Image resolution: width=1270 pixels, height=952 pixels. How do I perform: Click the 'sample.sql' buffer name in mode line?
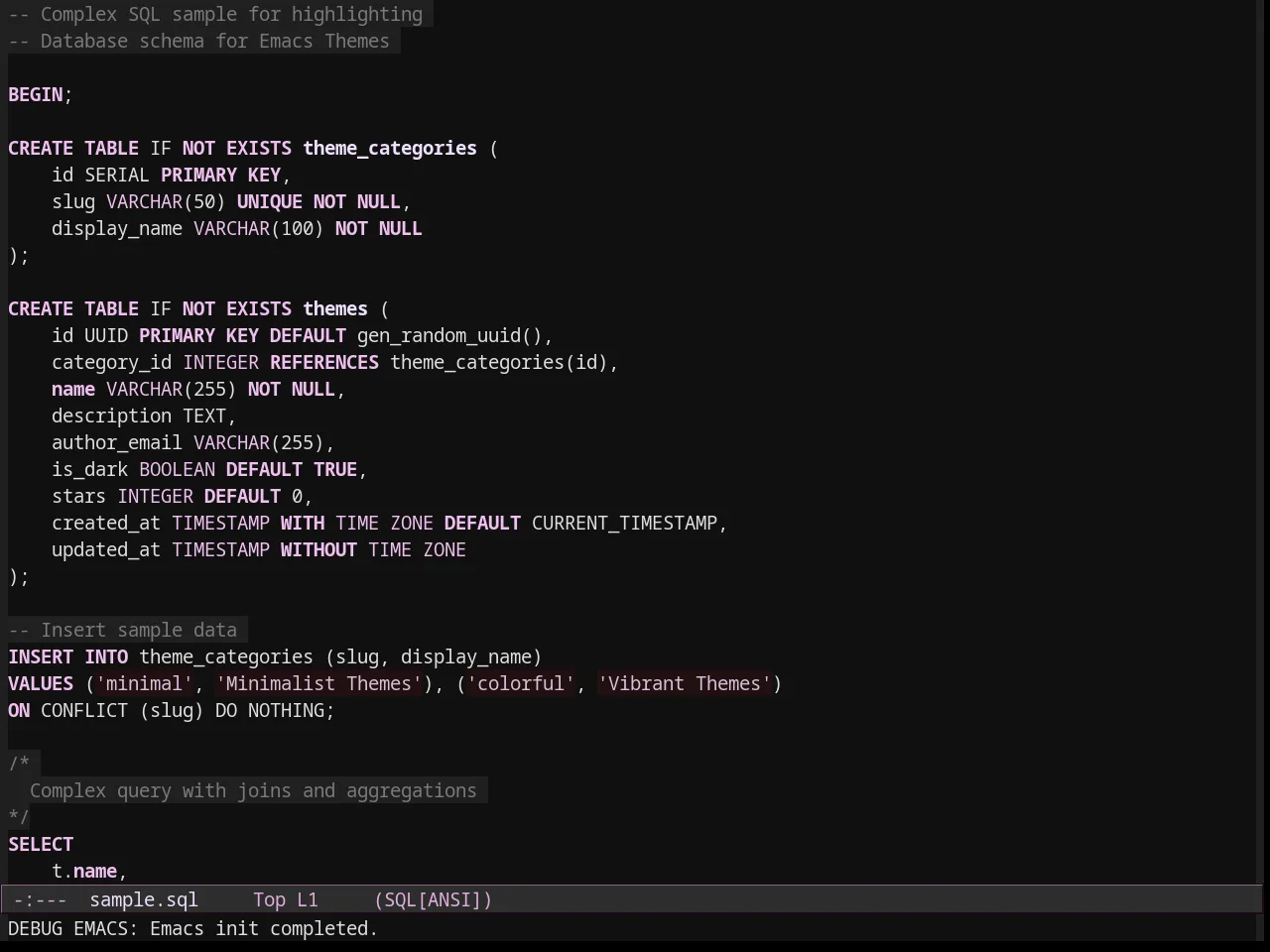click(144, 900)
